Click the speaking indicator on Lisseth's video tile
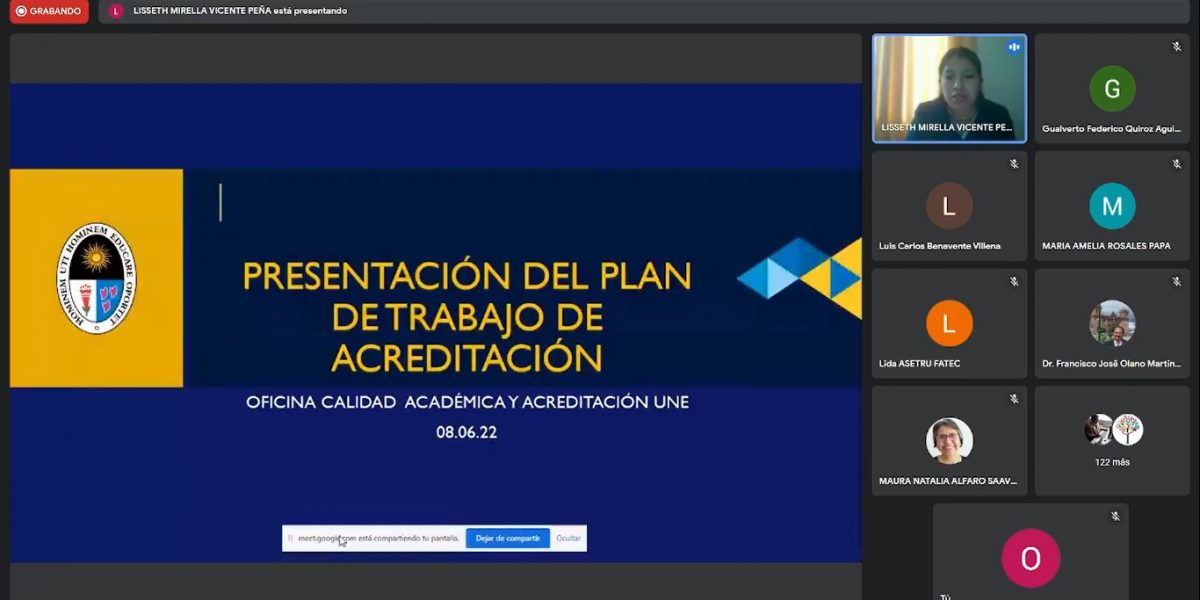 [1013, 47]
